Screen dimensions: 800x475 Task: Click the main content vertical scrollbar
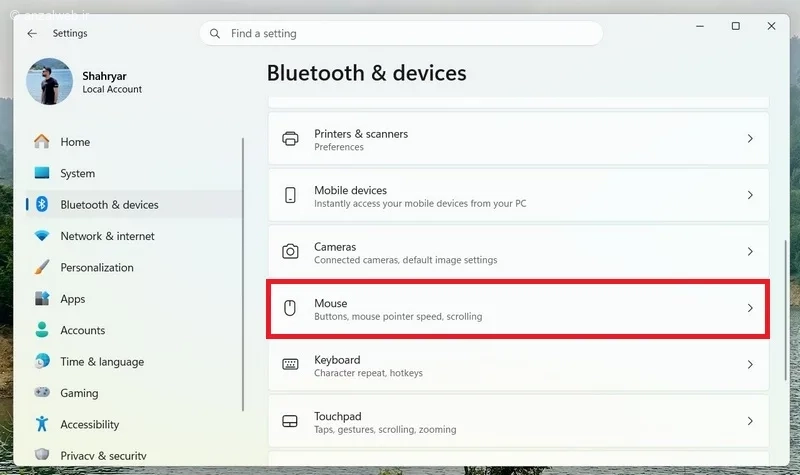[x=786, y=310]
